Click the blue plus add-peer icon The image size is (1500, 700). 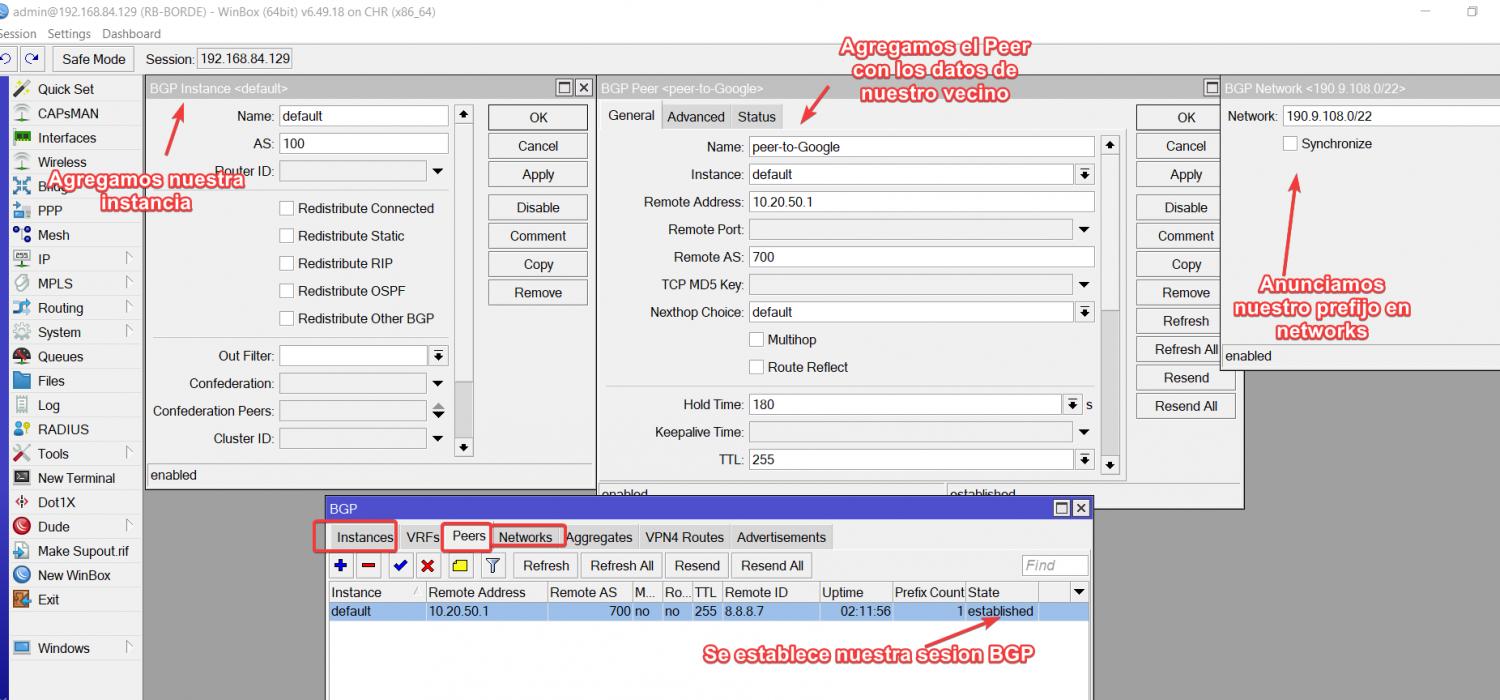click(341, 566)
